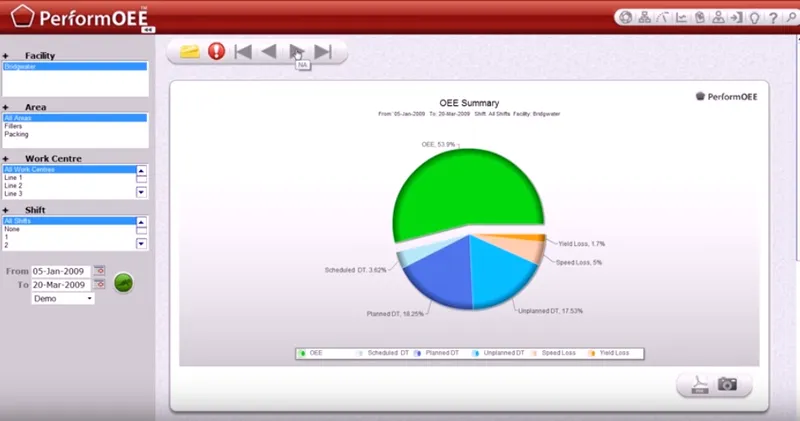Expand the Area section plus sign
The width and height of the screenshot is (800, 421).
tap(6, 107)
